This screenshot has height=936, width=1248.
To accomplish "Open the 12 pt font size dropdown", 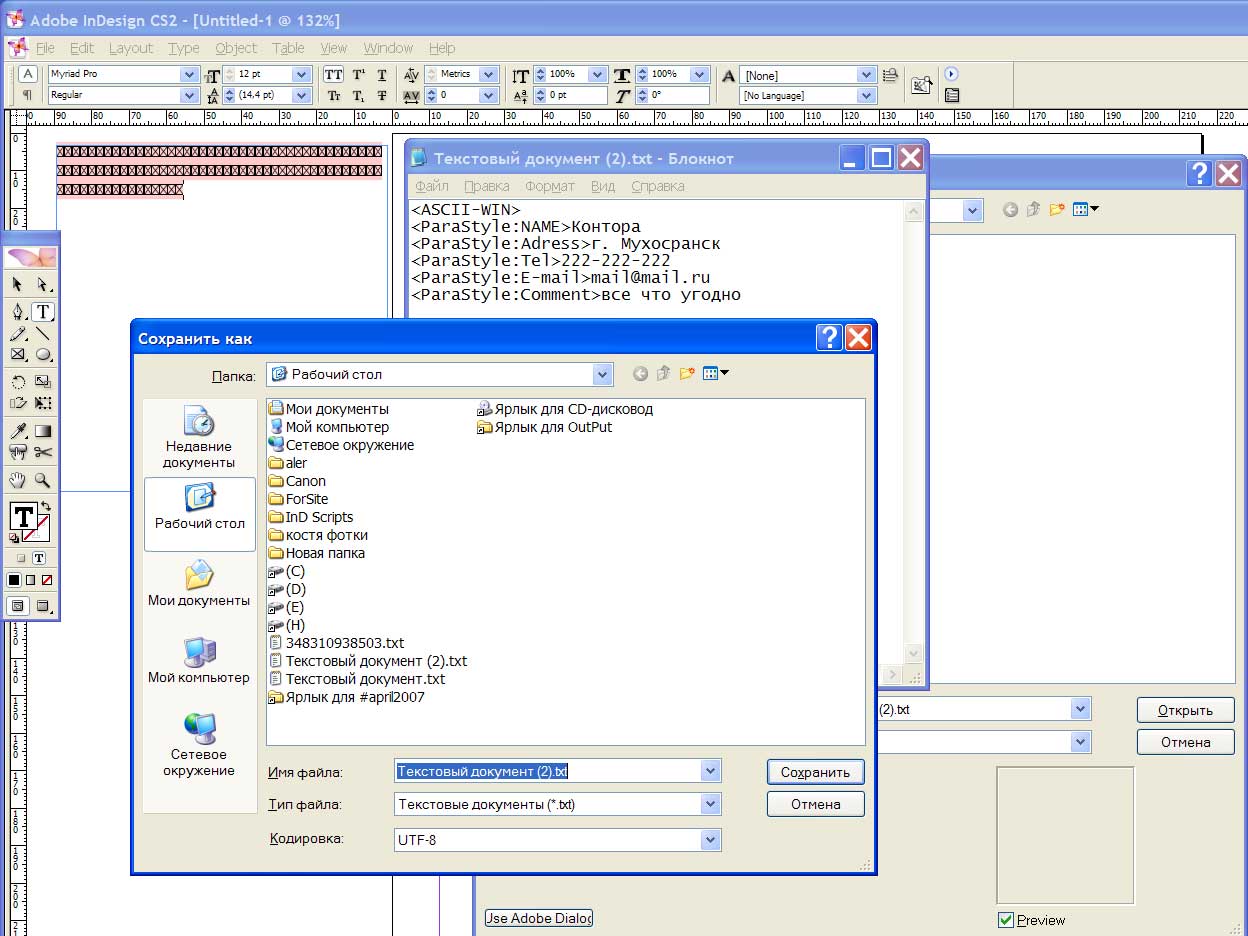I will [301, 75].
